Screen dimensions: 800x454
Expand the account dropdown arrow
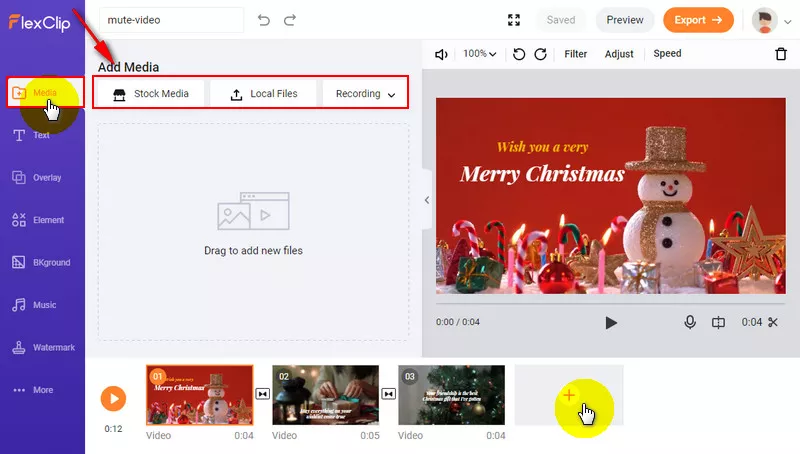788,21
